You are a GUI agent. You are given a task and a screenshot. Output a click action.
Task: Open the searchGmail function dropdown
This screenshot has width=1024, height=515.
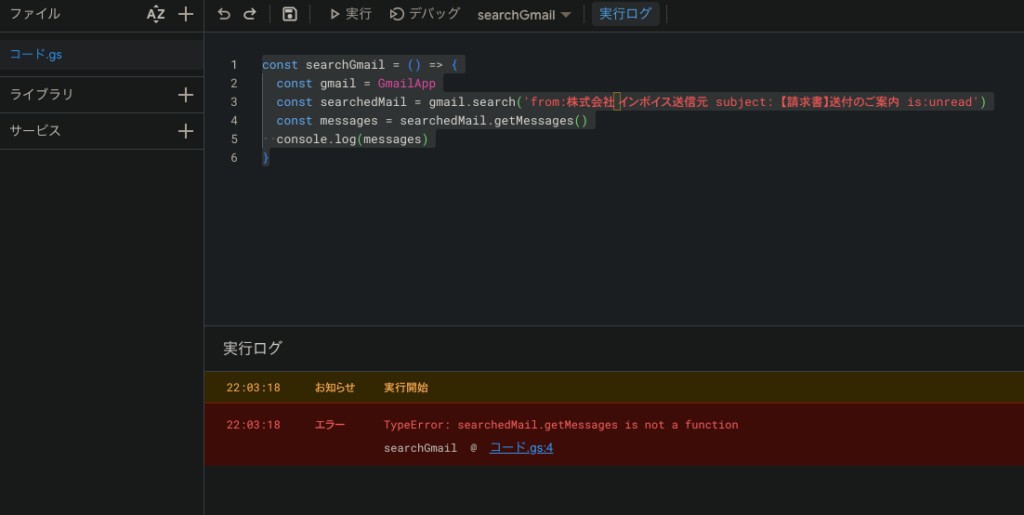(524, 15)
